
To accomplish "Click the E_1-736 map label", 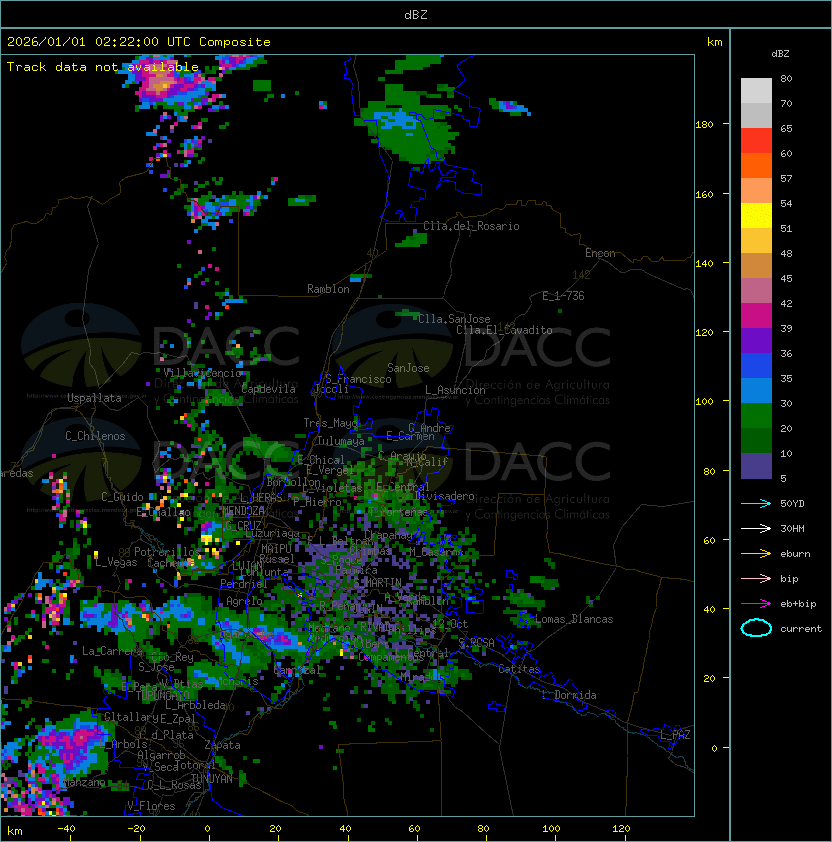I will point(563,296).
